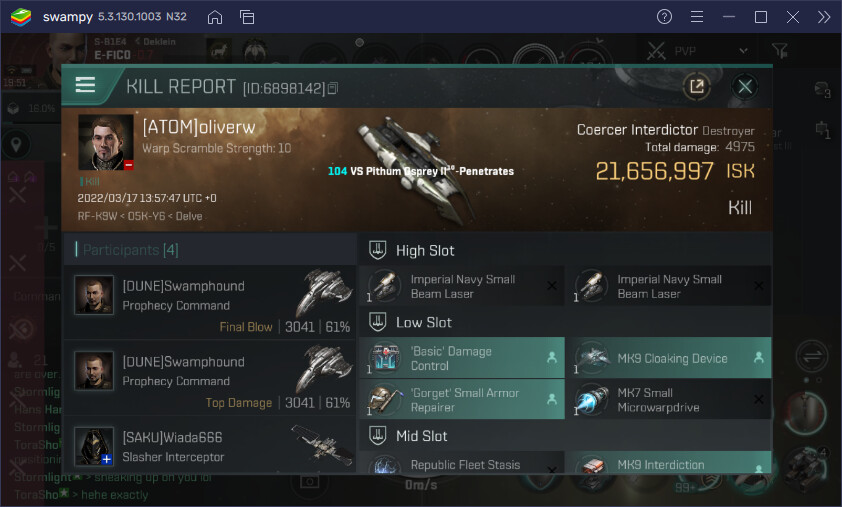The width and height of the screenshot is (842, 507).
Task: Share the kill report externally
Action: [x=696, y=87]
